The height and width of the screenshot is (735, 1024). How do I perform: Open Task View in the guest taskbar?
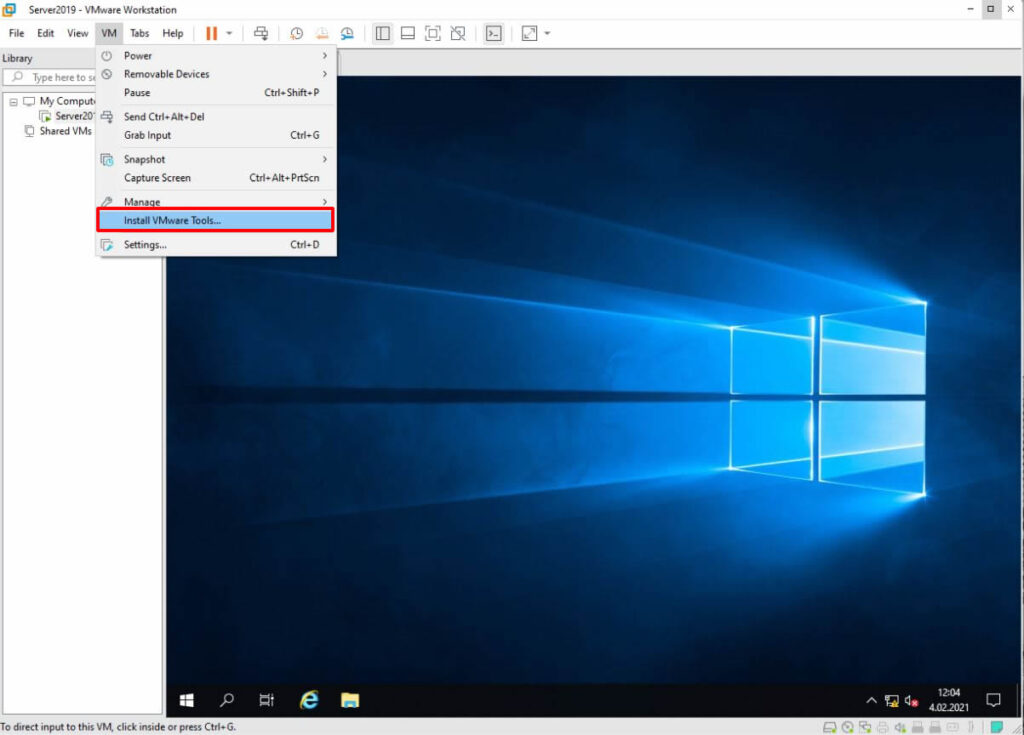266,700
